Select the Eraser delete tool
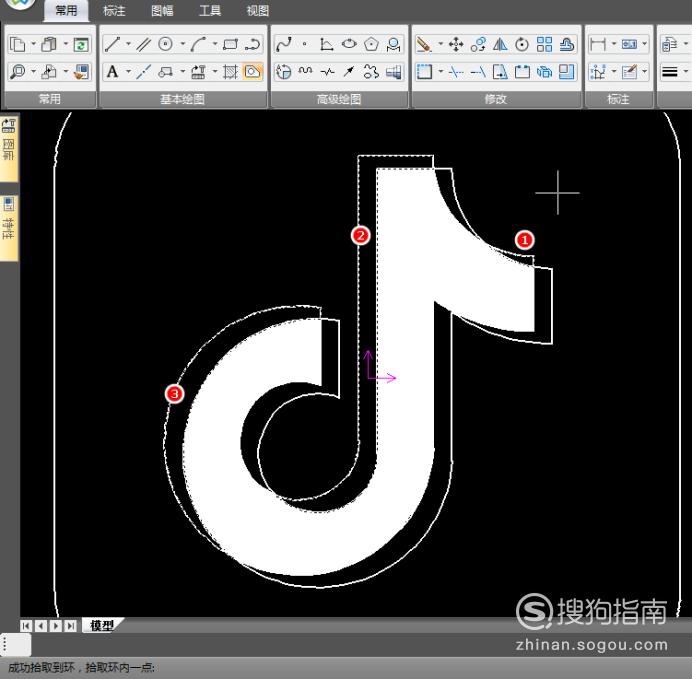Viewport: 692px width, 679px height. click(424, 45)
